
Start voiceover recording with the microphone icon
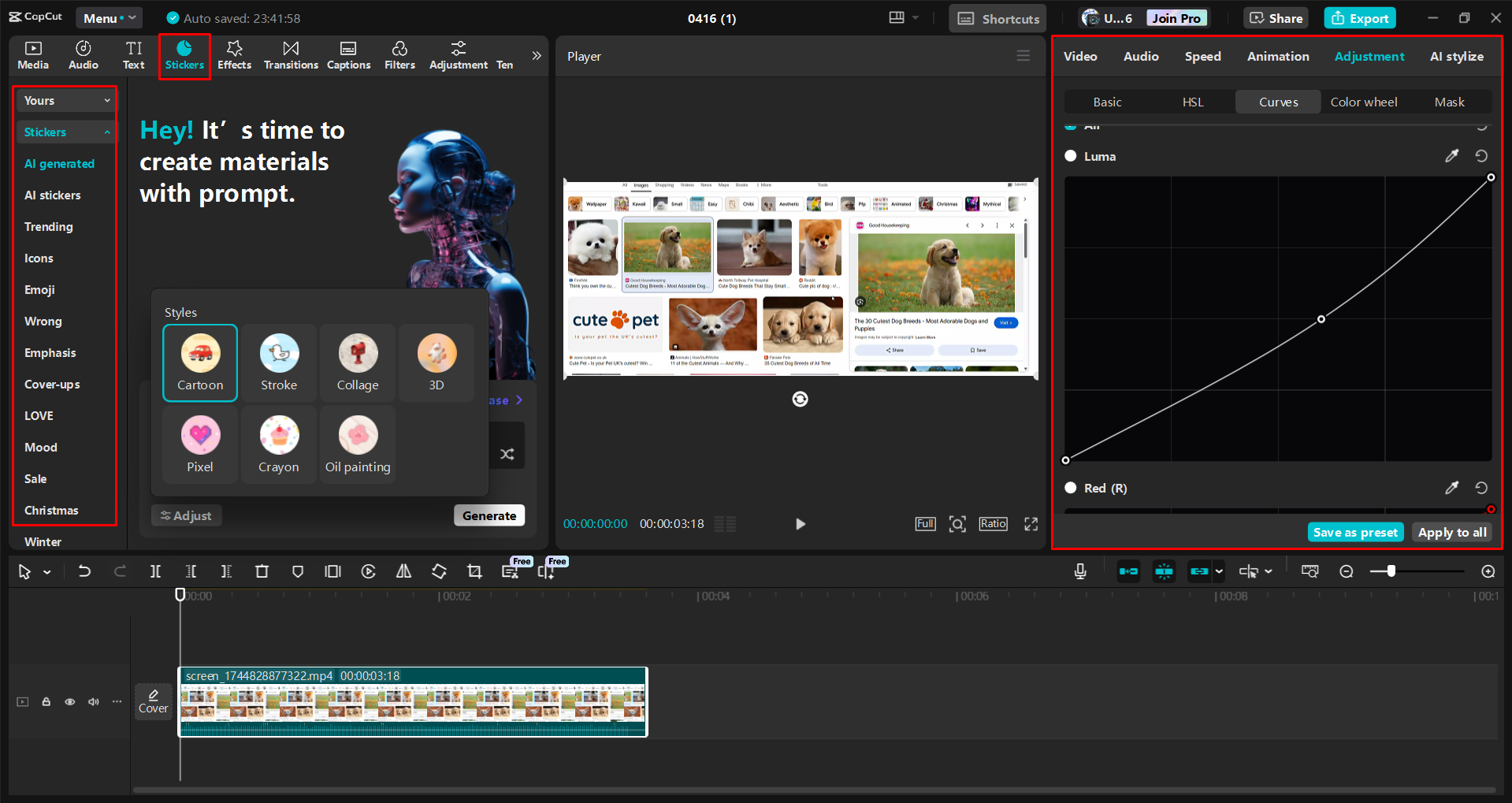[1079, 571]
